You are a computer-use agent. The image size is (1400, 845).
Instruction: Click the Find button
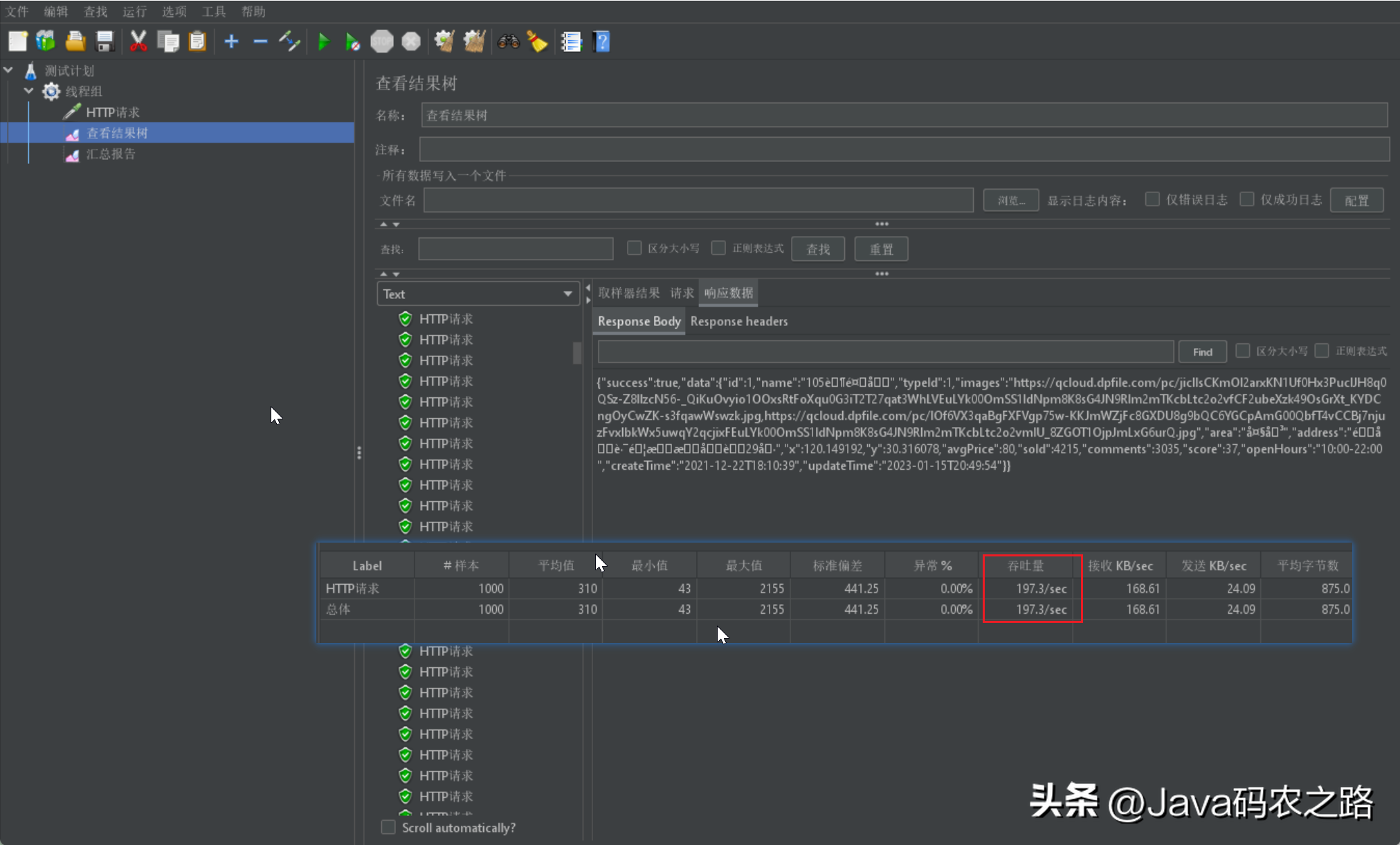tap(1202, 352)
